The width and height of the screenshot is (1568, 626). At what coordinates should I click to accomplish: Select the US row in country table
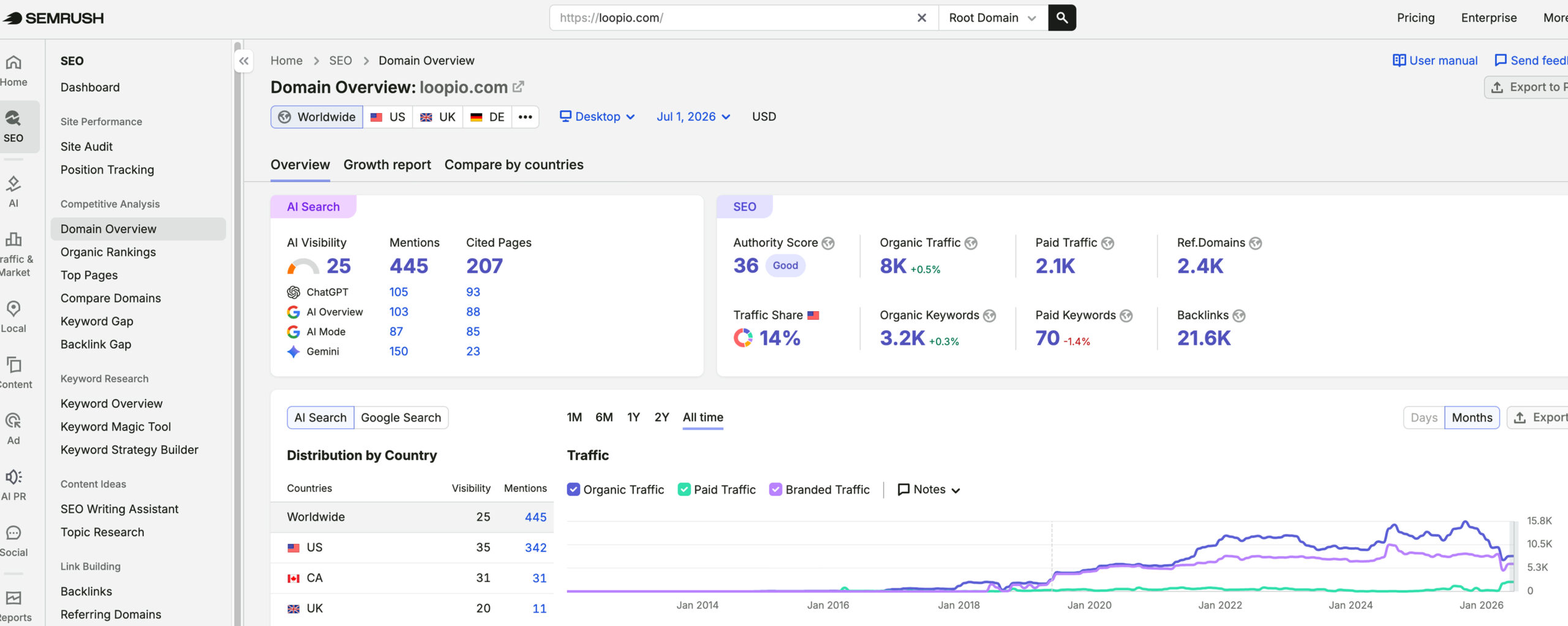coord(412,548)
